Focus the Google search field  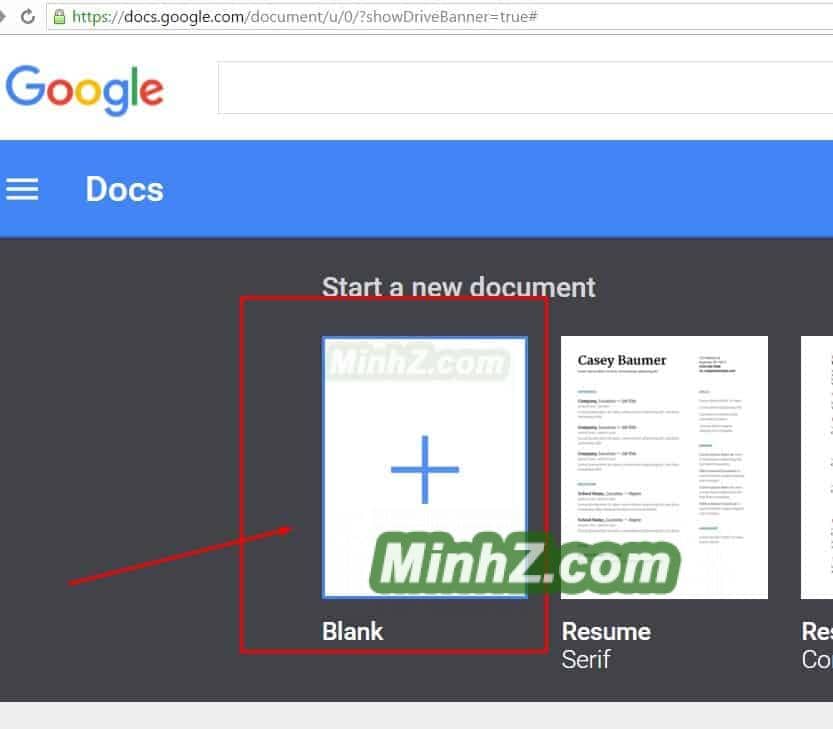pyautogui.click(x=525, y=88)
